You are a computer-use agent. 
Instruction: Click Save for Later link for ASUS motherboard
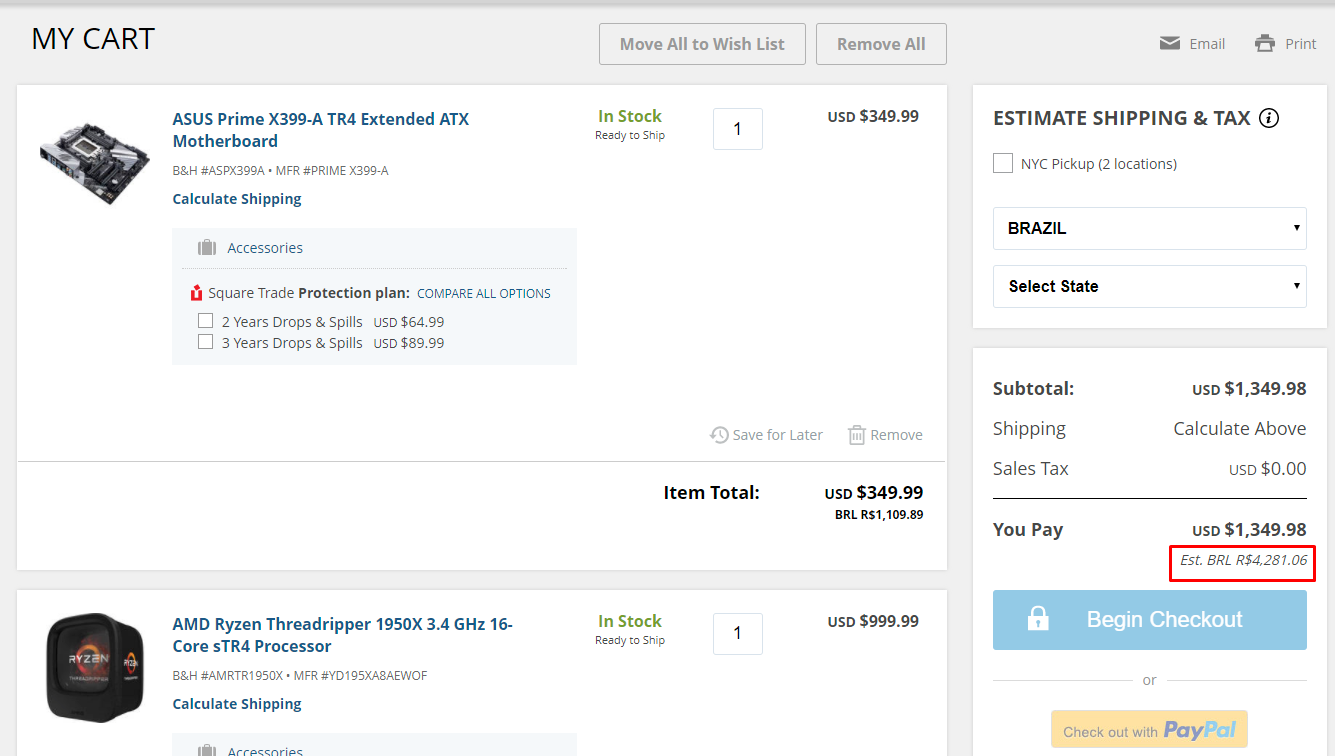pos(777,435)
